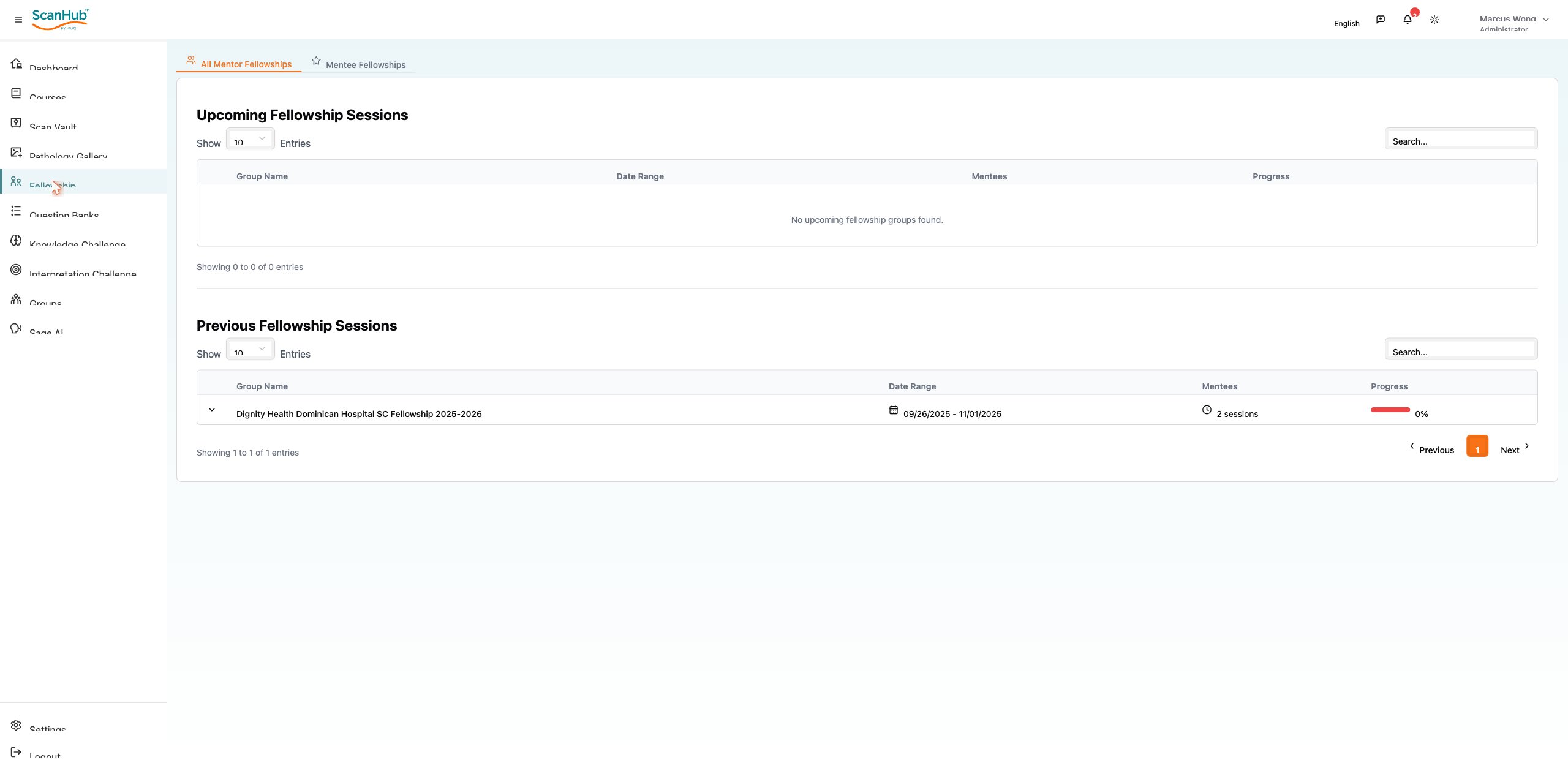Click the calendar icon by 09/26/2025
The height and width of the screenshot is (779, 1568).
(894, 410)
